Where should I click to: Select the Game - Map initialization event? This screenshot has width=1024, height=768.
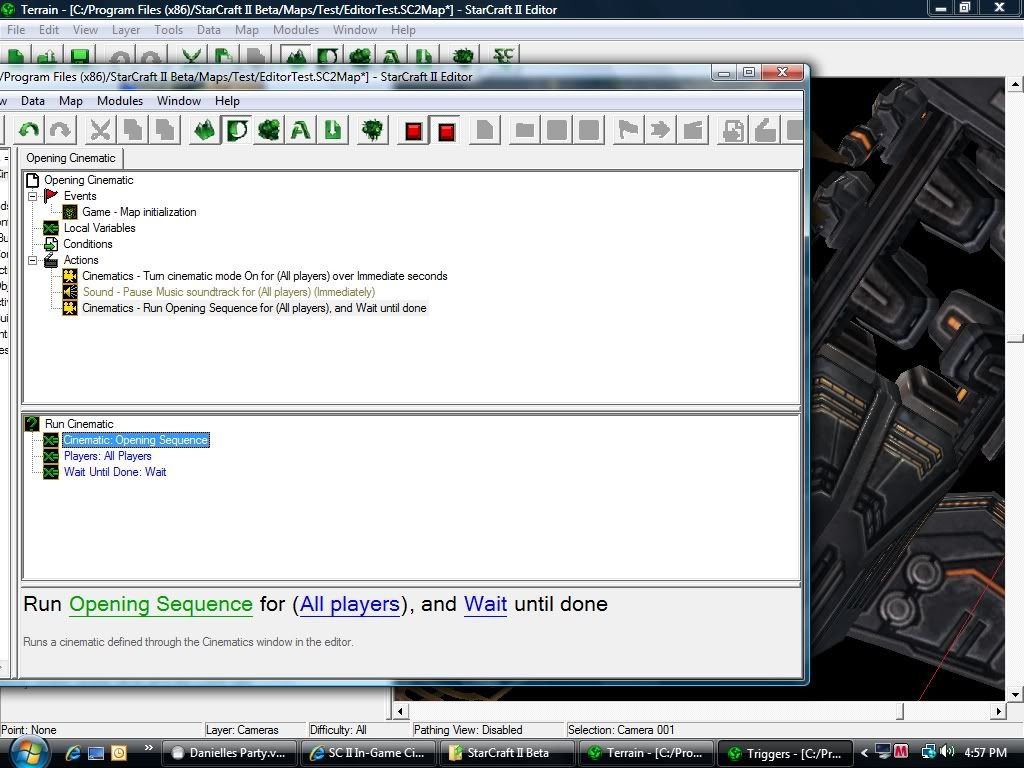(x=139, y=212)
